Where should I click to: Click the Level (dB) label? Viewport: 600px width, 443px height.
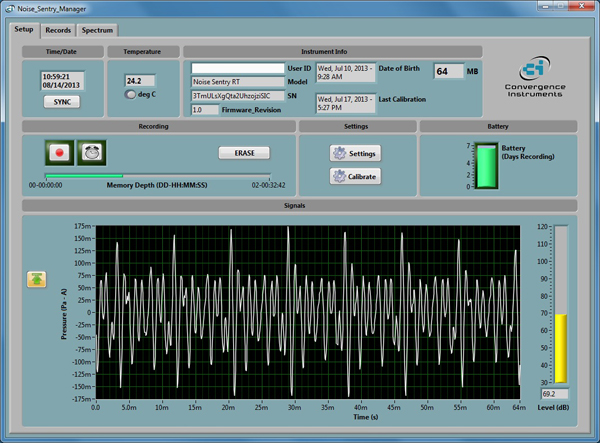coord(553,408)
